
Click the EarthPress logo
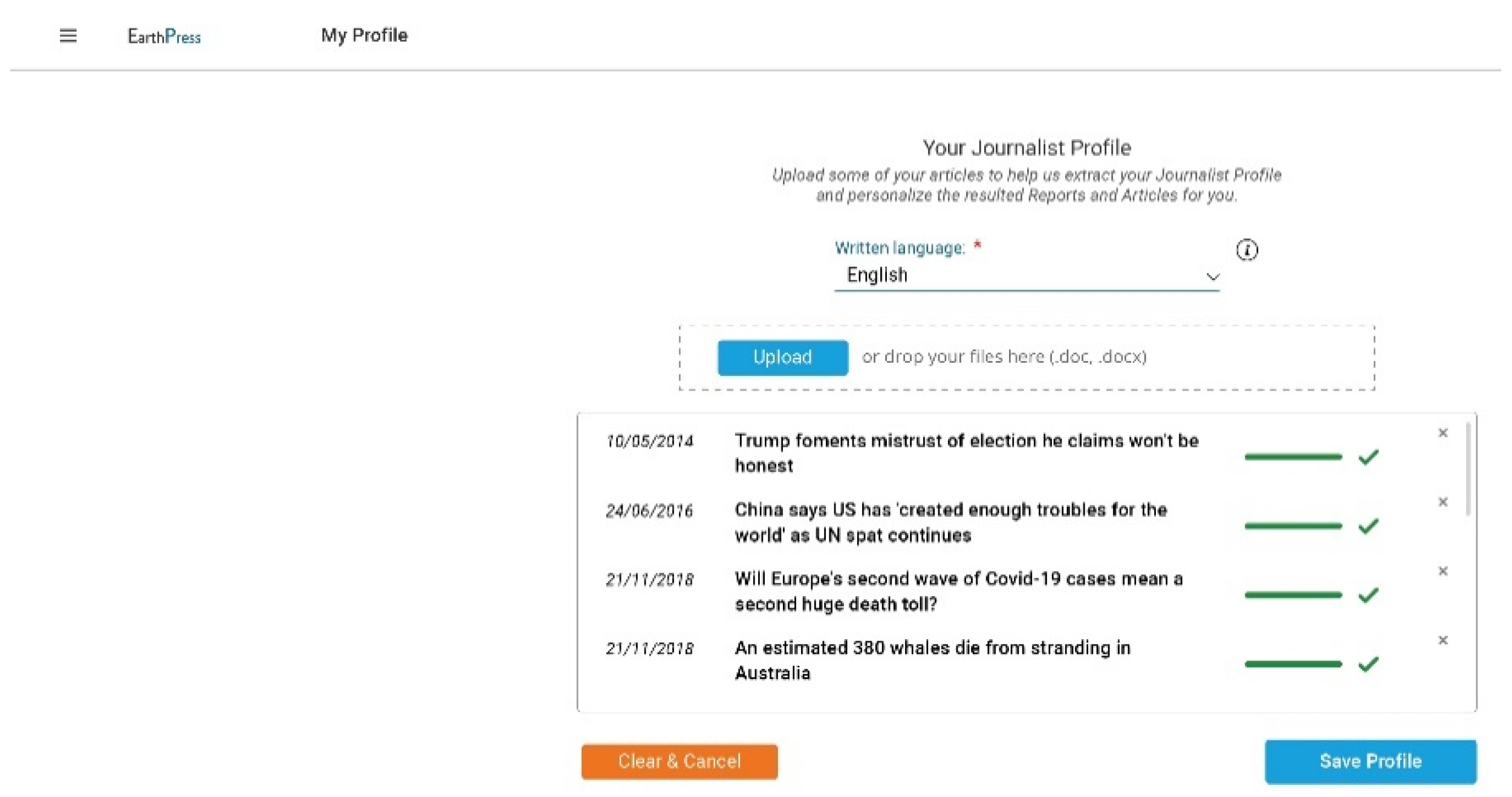(164, 36)
